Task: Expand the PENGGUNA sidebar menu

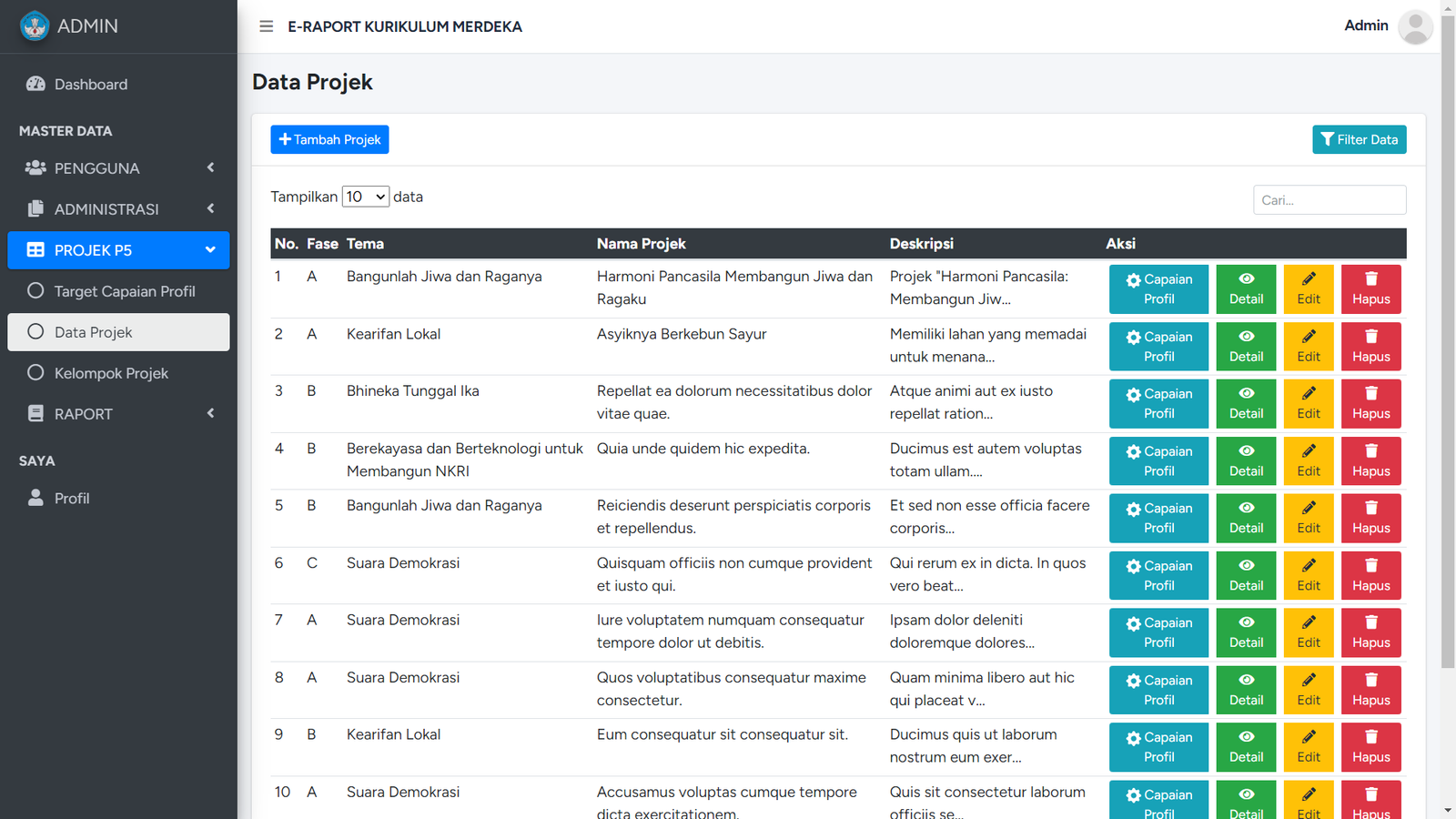Action: click(118, 168)
